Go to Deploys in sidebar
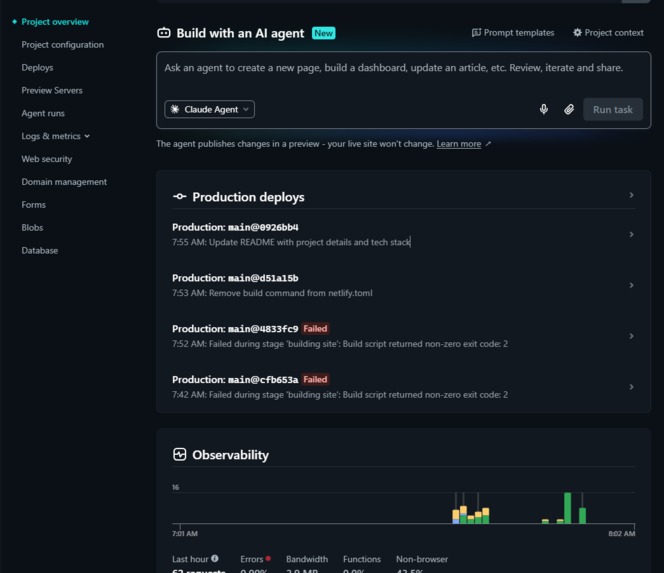The width and height of the screenshot is (664, 573). (x=37, y=67)
